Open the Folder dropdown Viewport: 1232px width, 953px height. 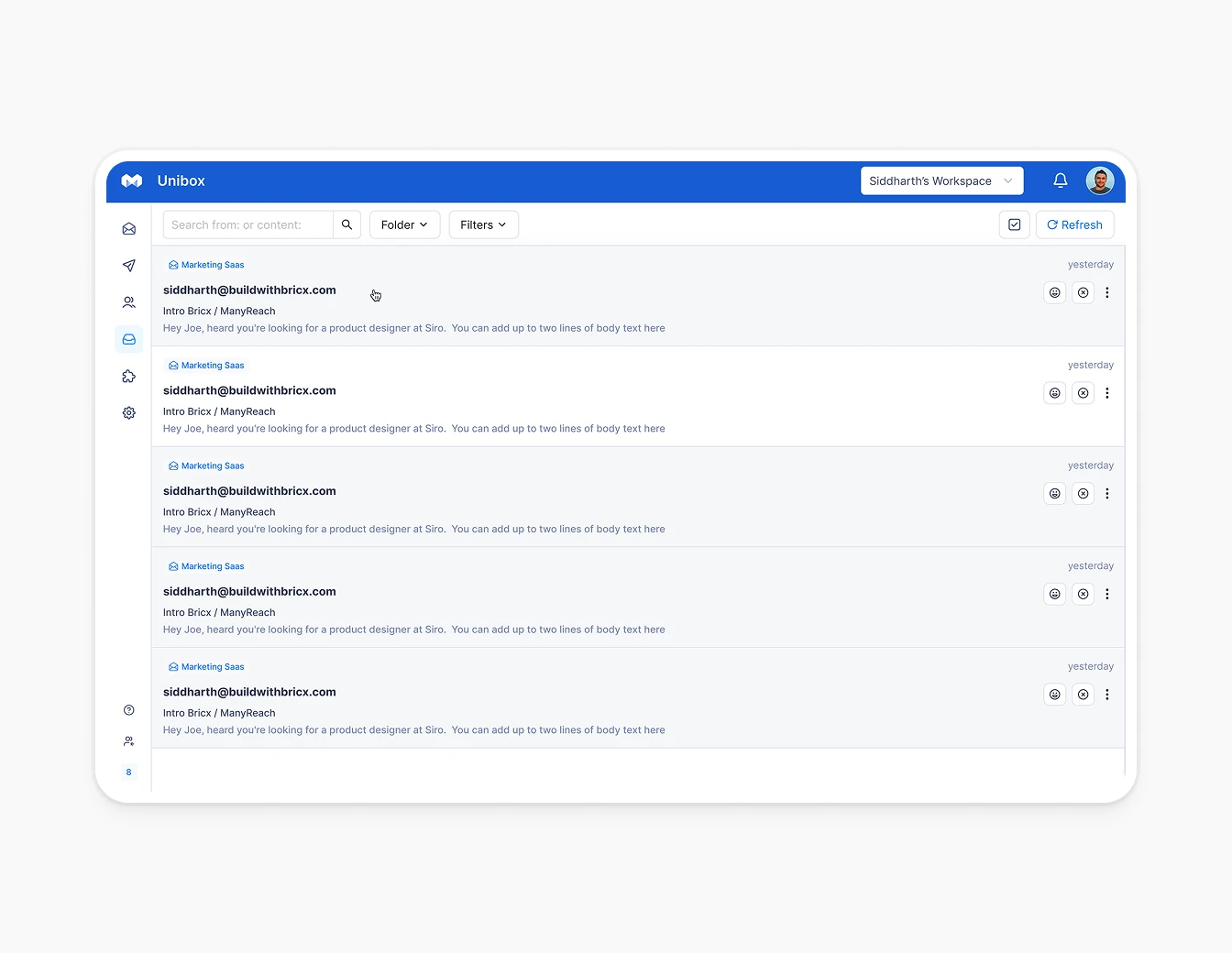pyautogui.click(x=404, y=225)
